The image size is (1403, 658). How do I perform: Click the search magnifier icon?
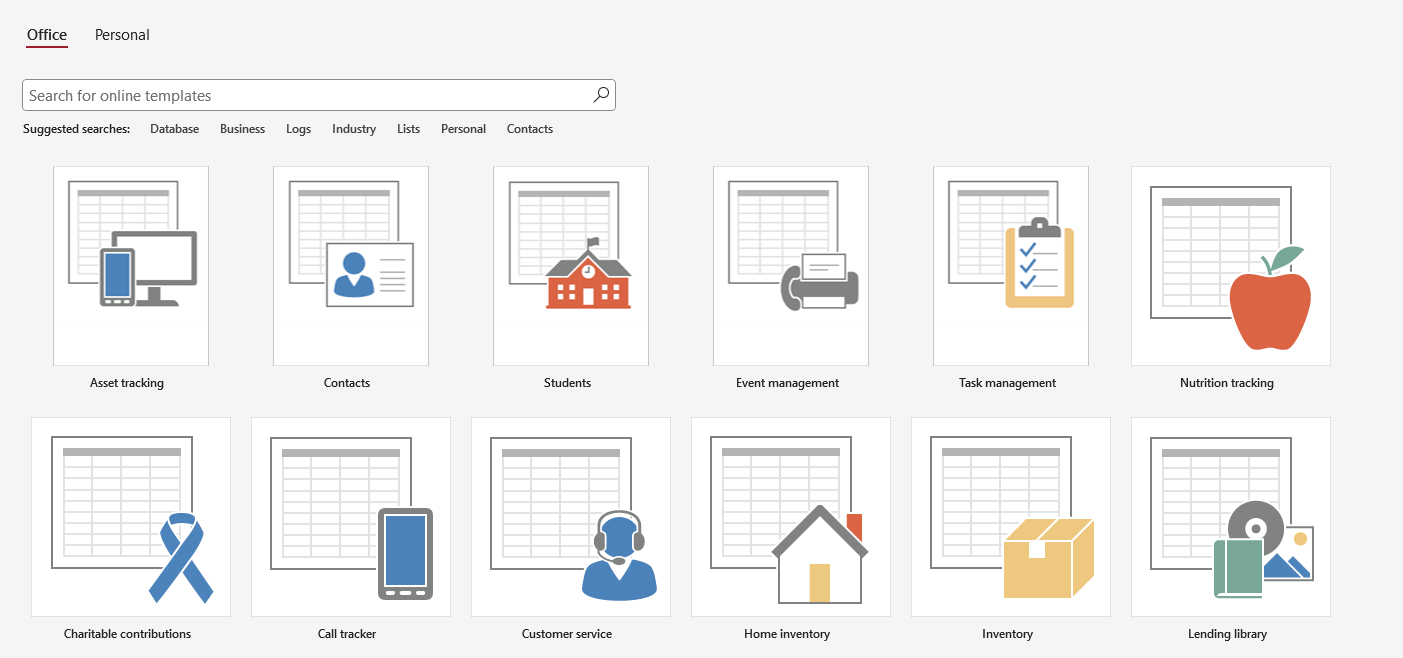(601, 95)
